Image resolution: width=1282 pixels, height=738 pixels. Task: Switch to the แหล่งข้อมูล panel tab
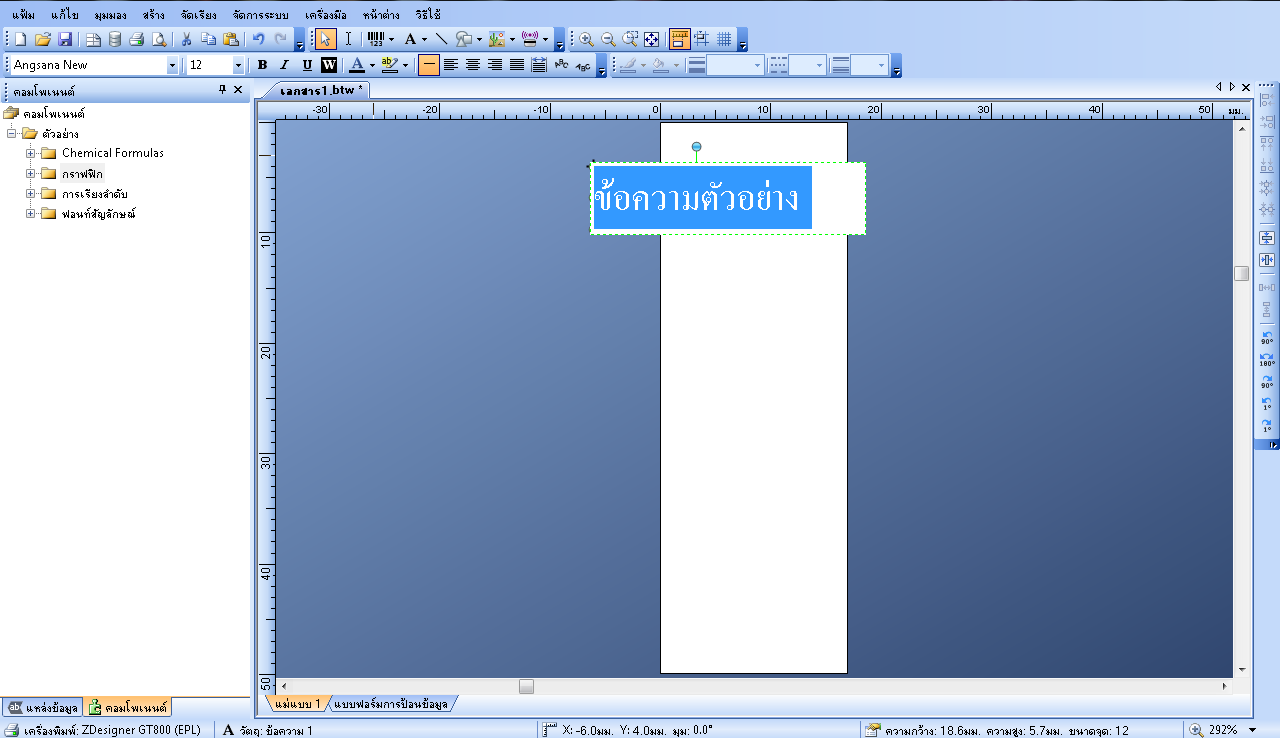43,707
